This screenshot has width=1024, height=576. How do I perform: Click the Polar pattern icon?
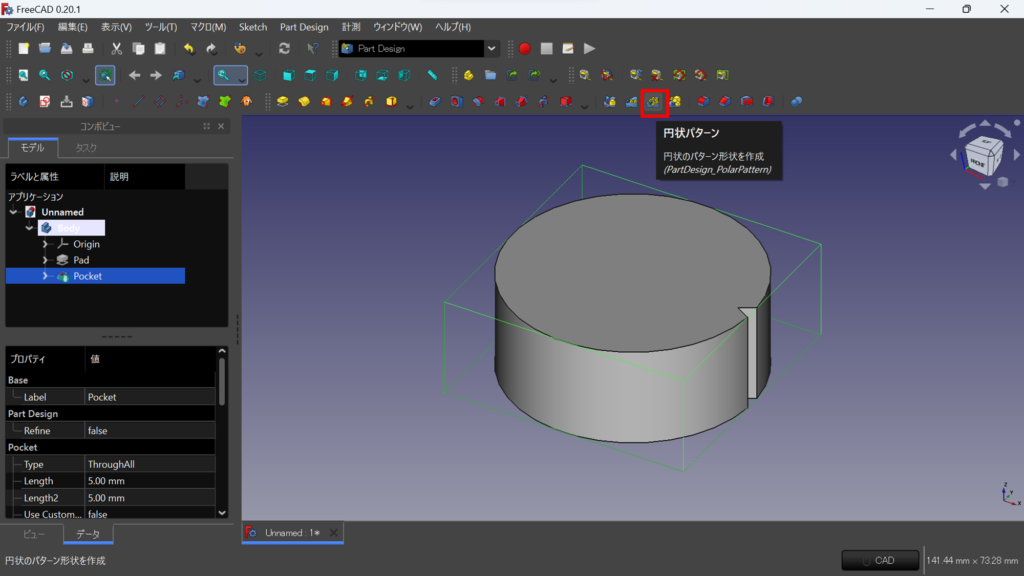coord(654,102)
